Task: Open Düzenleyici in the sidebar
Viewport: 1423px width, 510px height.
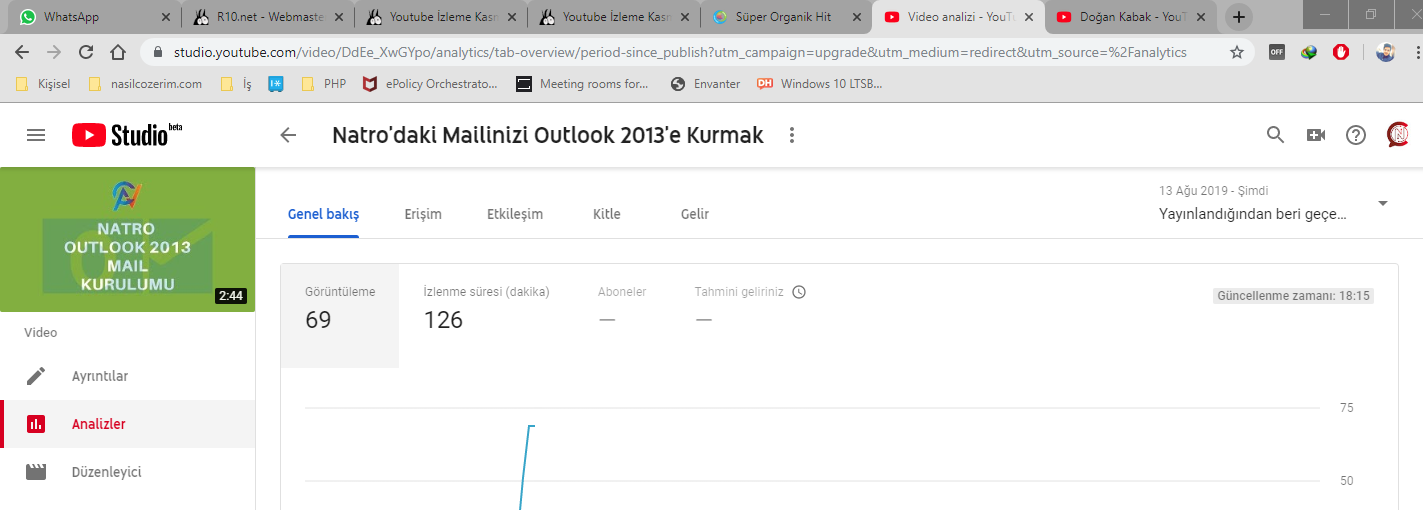Action: (x=127, y=472)
